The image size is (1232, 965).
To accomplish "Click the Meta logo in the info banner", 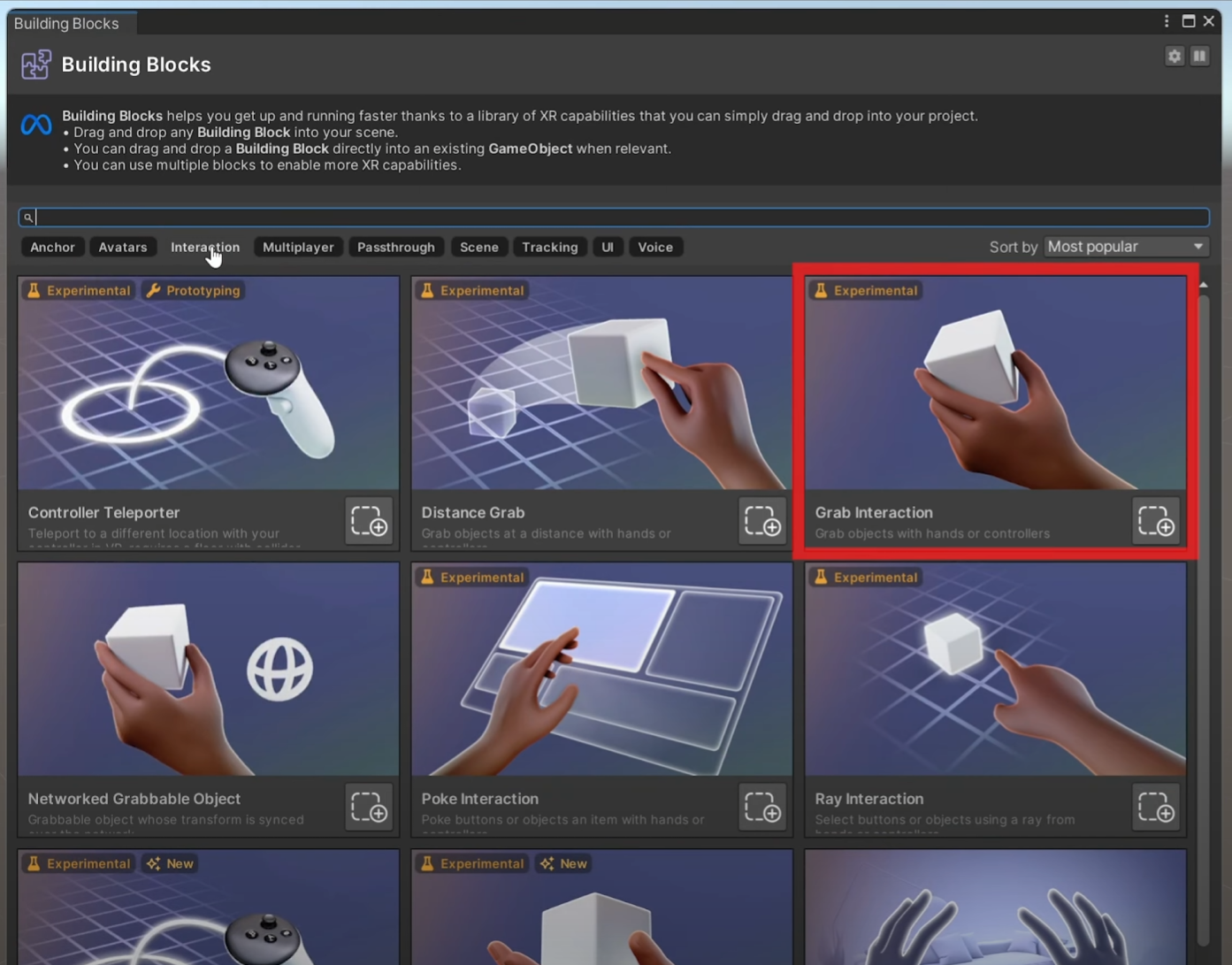I will [x=36, y=125].
